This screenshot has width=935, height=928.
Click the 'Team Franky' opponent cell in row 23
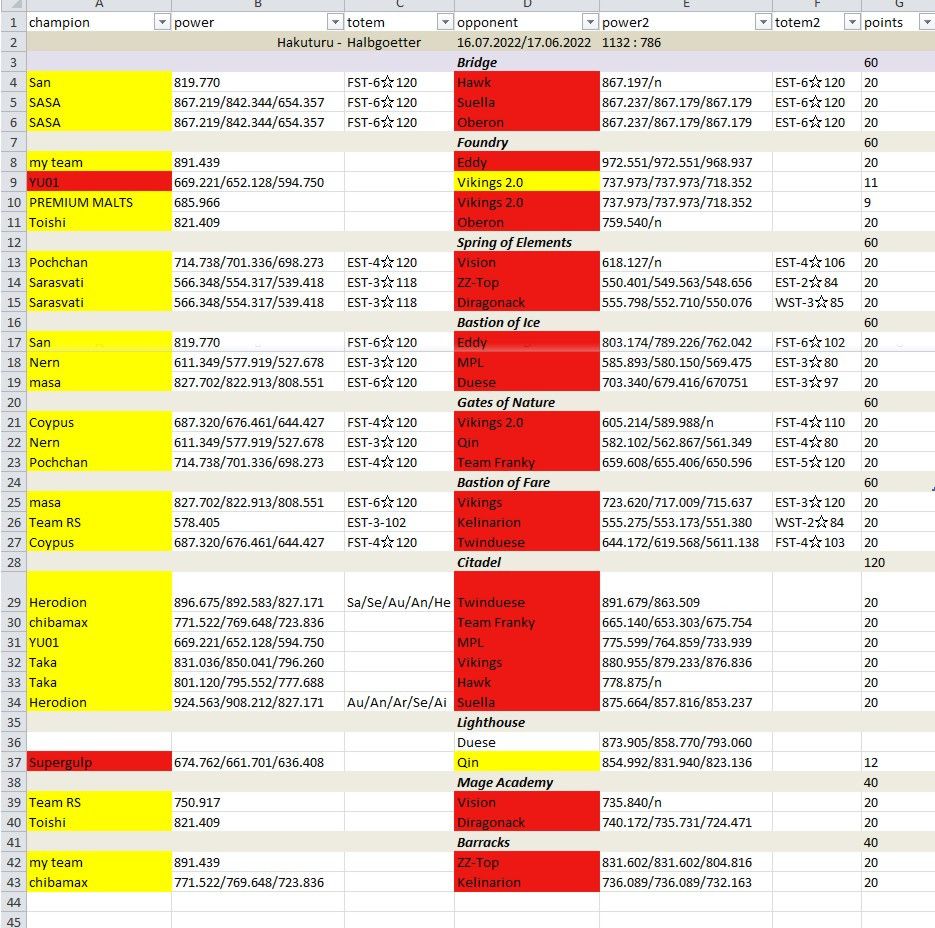coord(527,462)
